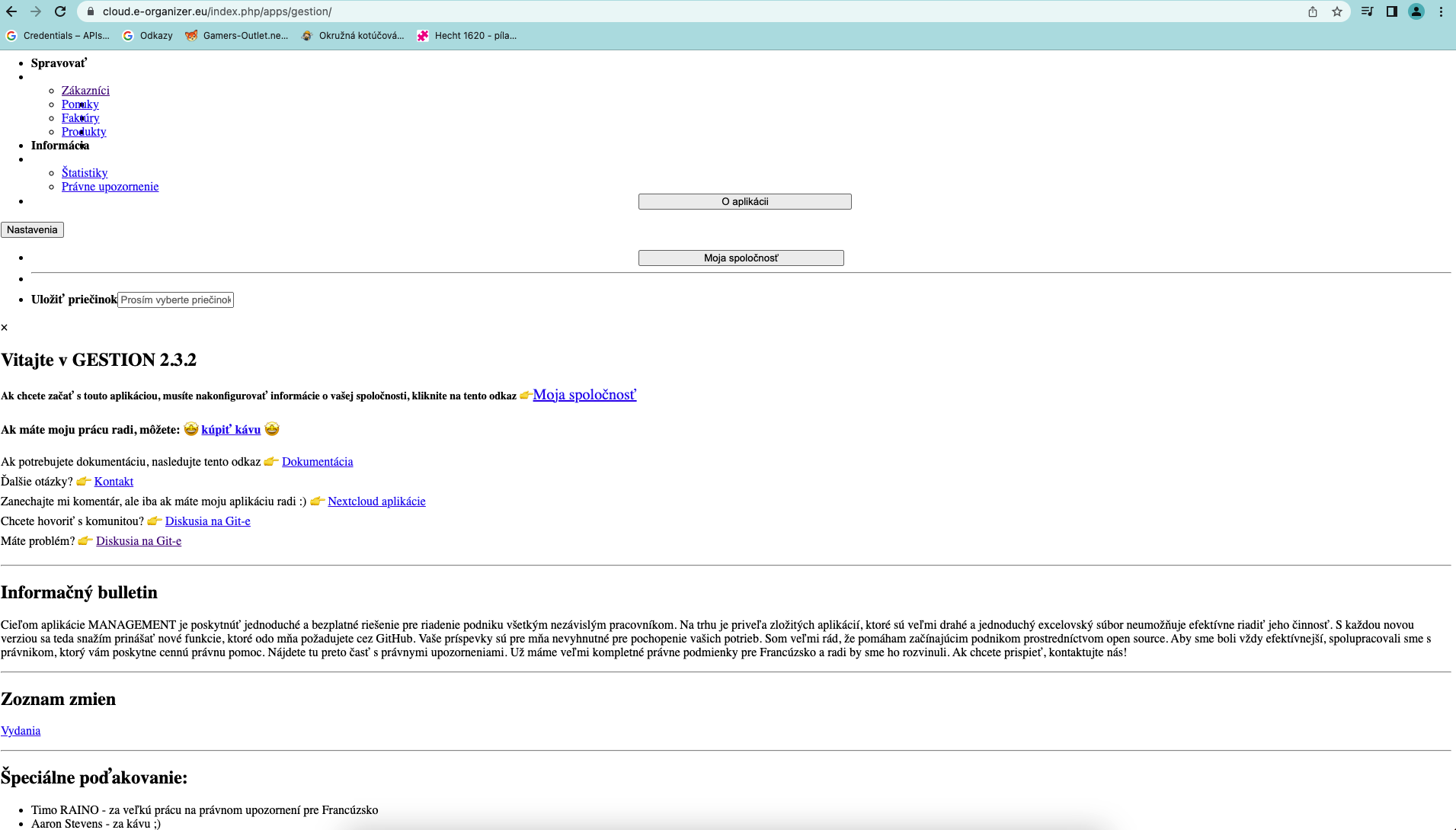The width and height of the screenshot is (1456, 830).
Task: Open the Vydania changelog link
Action: [x=21, y=730]
